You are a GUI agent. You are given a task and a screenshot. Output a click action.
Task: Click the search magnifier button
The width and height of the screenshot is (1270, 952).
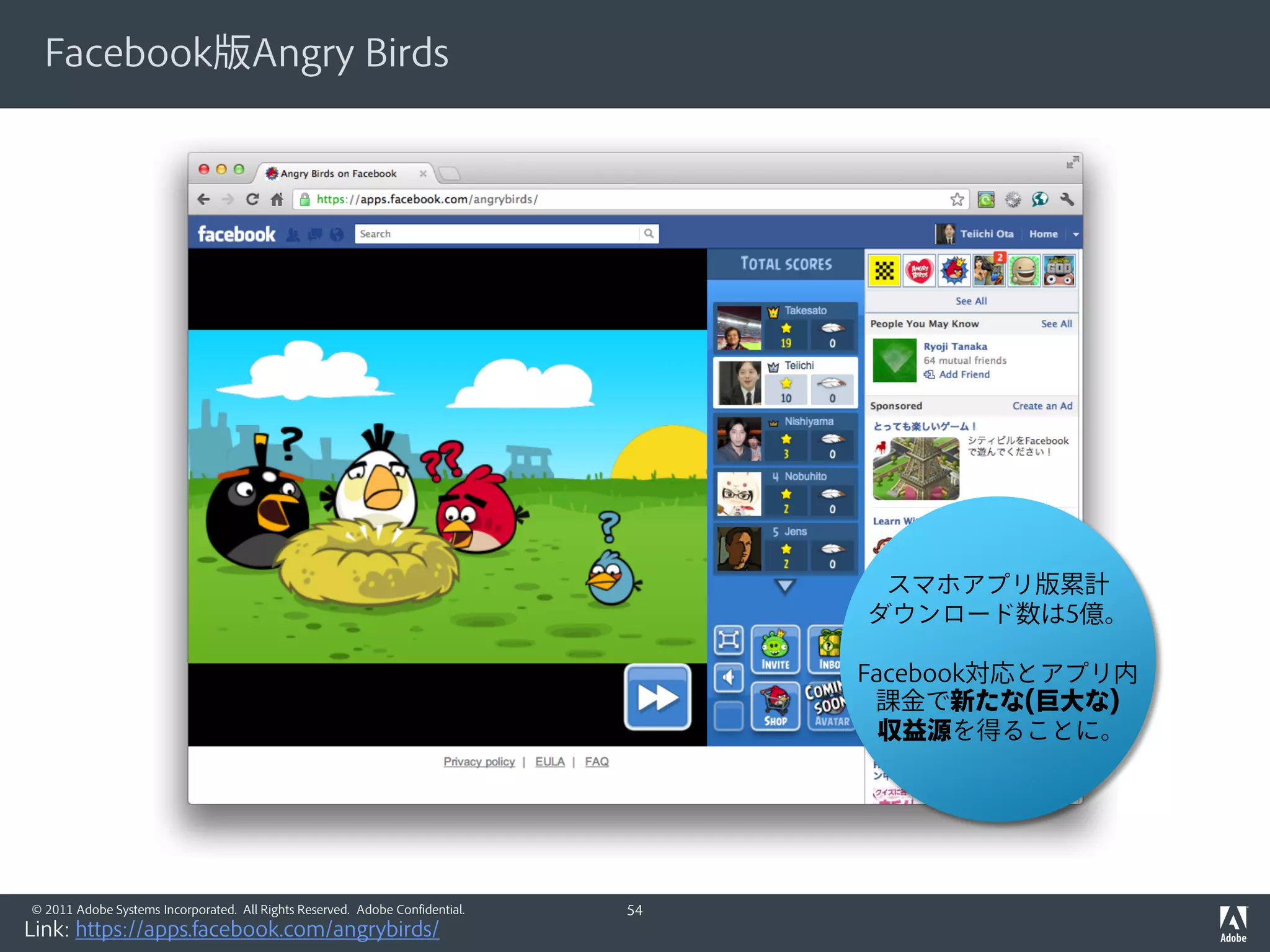pyautogui.click(x=649, y=234)
